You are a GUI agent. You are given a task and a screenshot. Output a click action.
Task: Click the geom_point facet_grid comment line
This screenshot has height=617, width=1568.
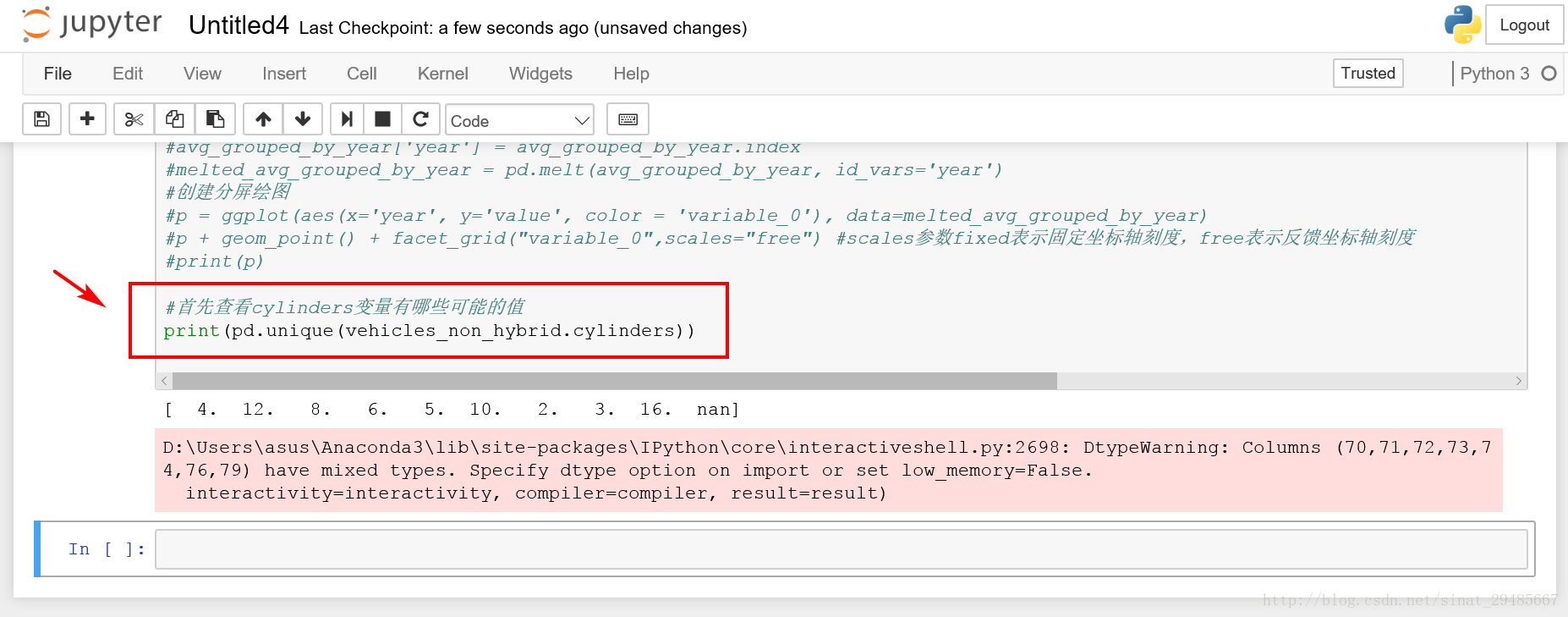(790, 239)
